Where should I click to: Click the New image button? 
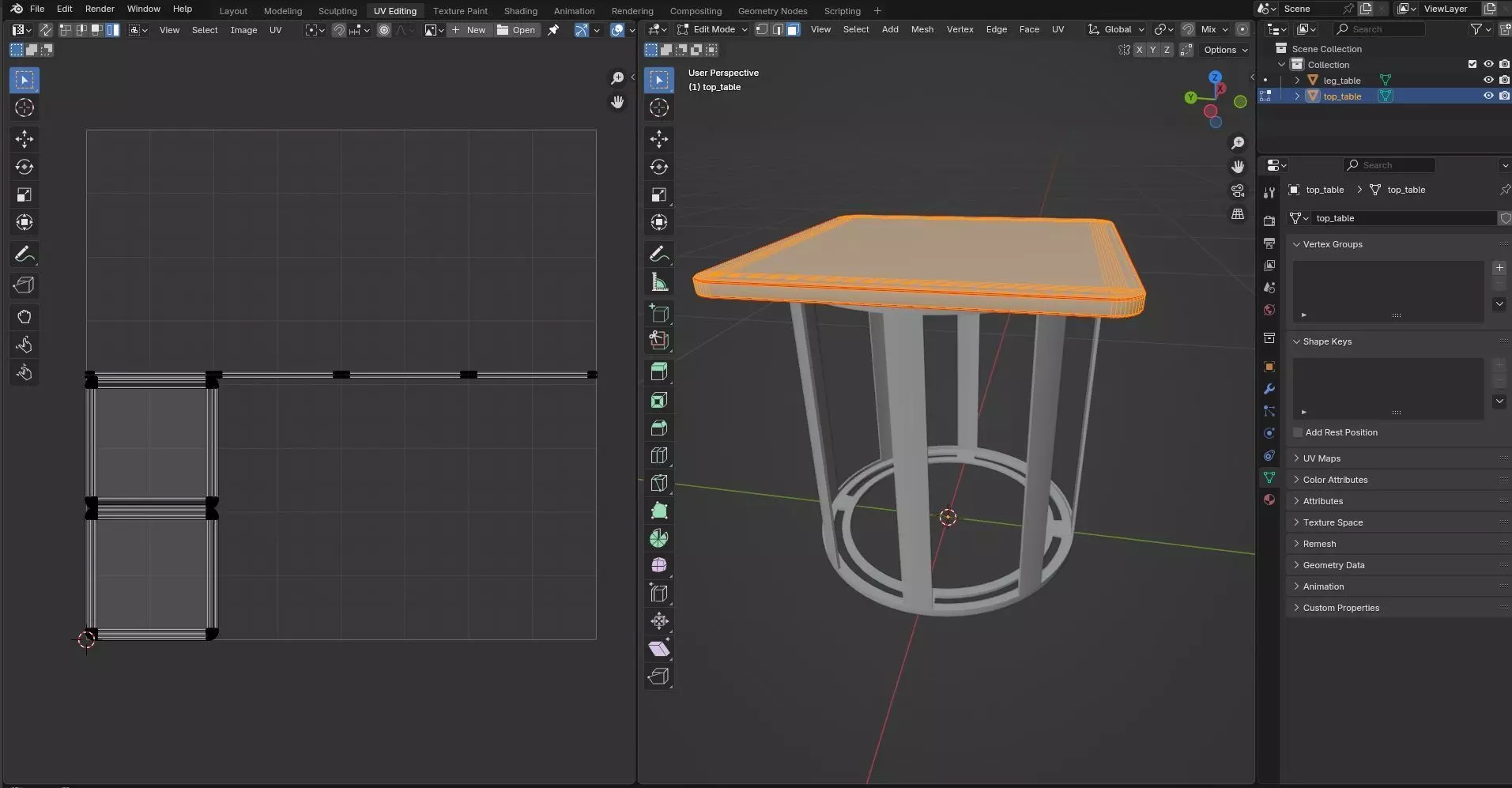(x=469, y=30)
